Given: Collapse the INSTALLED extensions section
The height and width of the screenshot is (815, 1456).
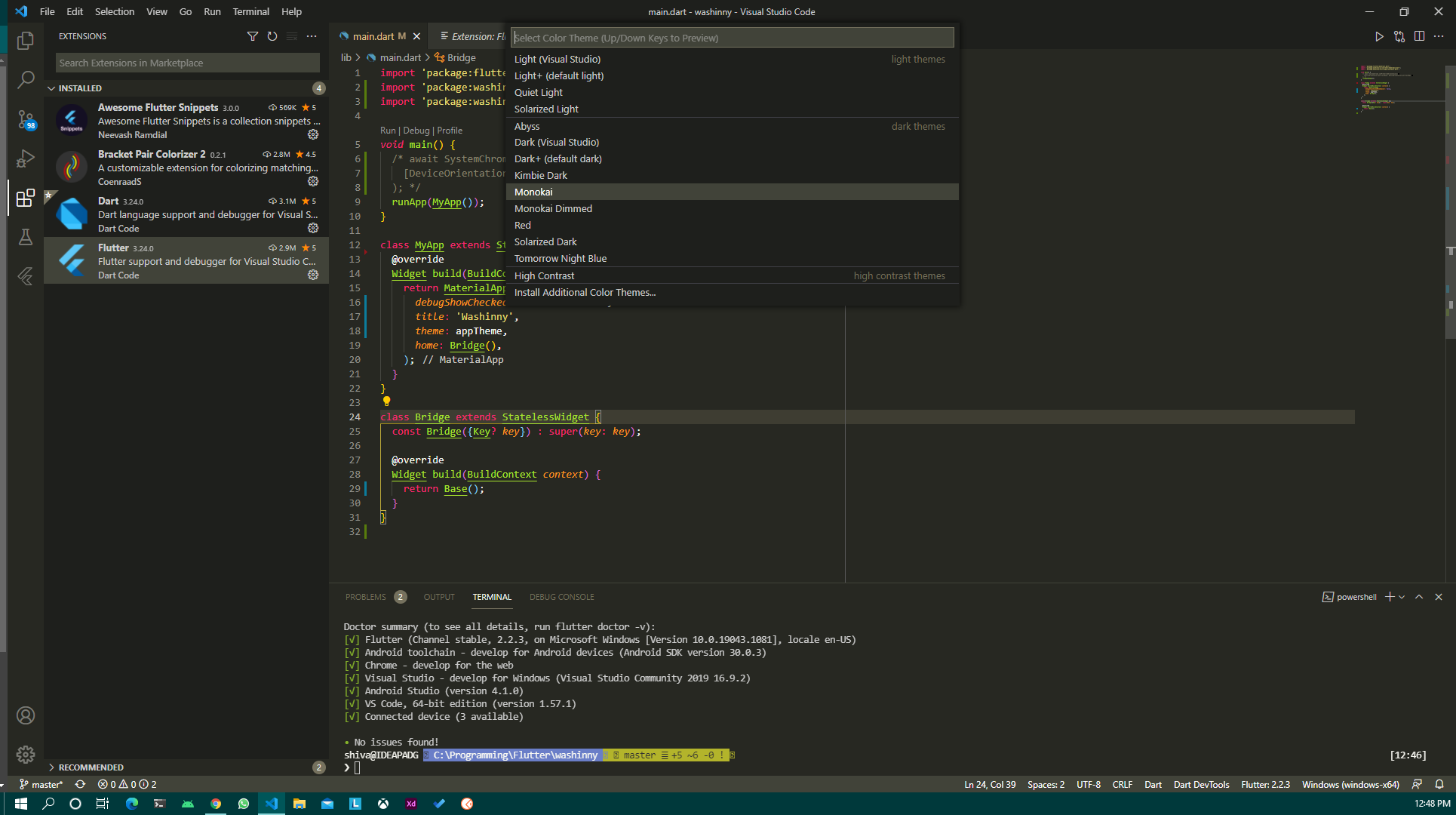Looking at the screenshot, I should (79, 88).
